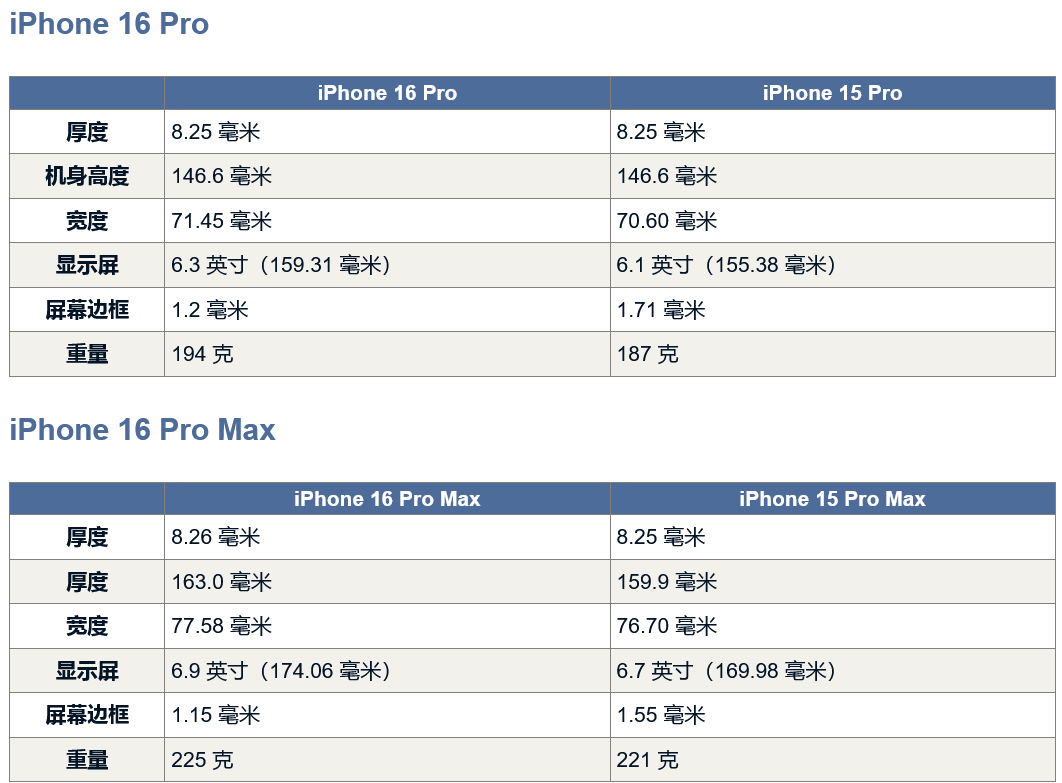Click the 70.60 毫米 width cell
Viewport: 1062px width, 783px height.
(832, 221)
